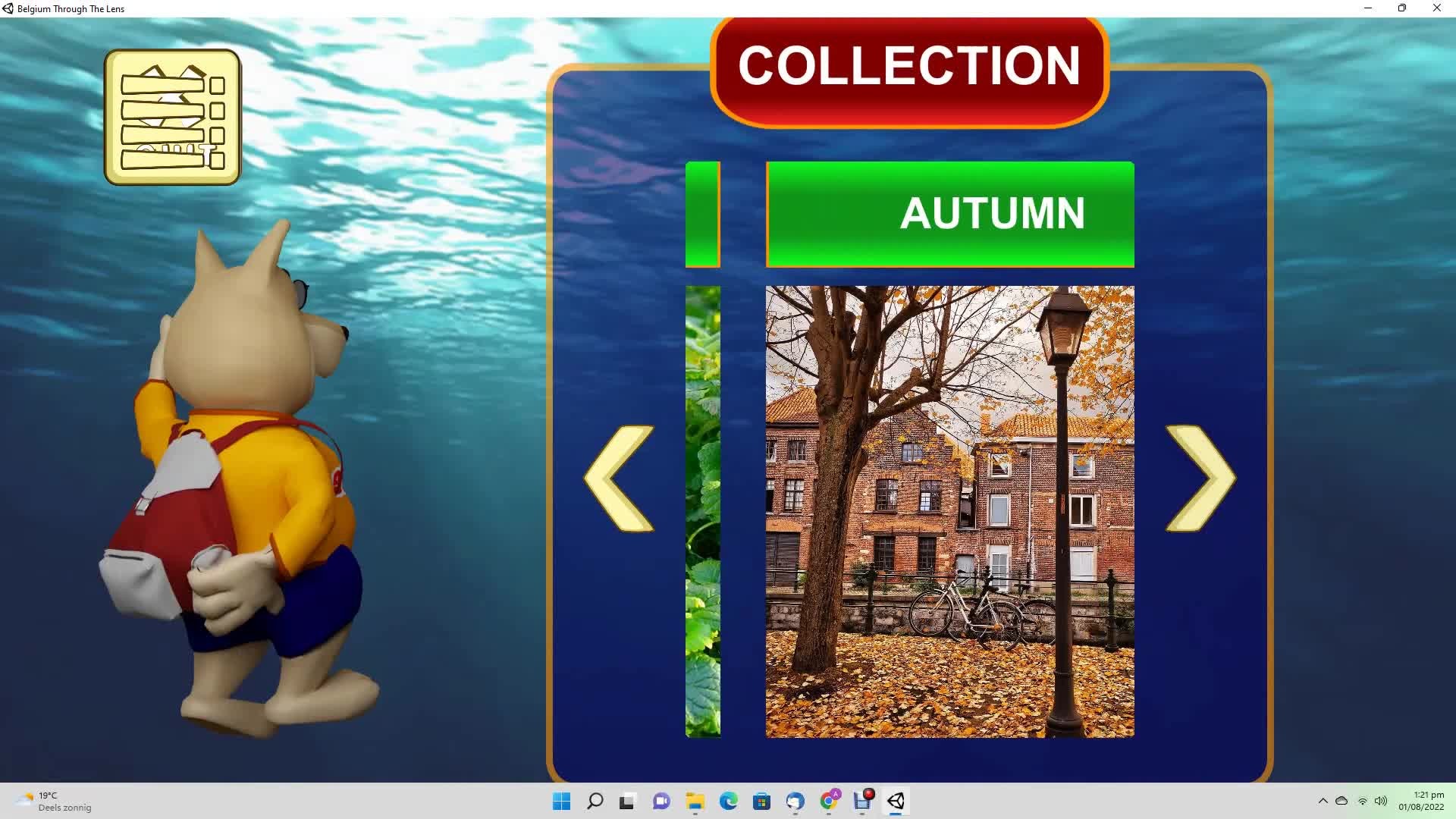Viewport: 1456px width, 819px height.
Task: Go to previous collection with left arrow
Action: pyautogui.click(x=618, y=478)
